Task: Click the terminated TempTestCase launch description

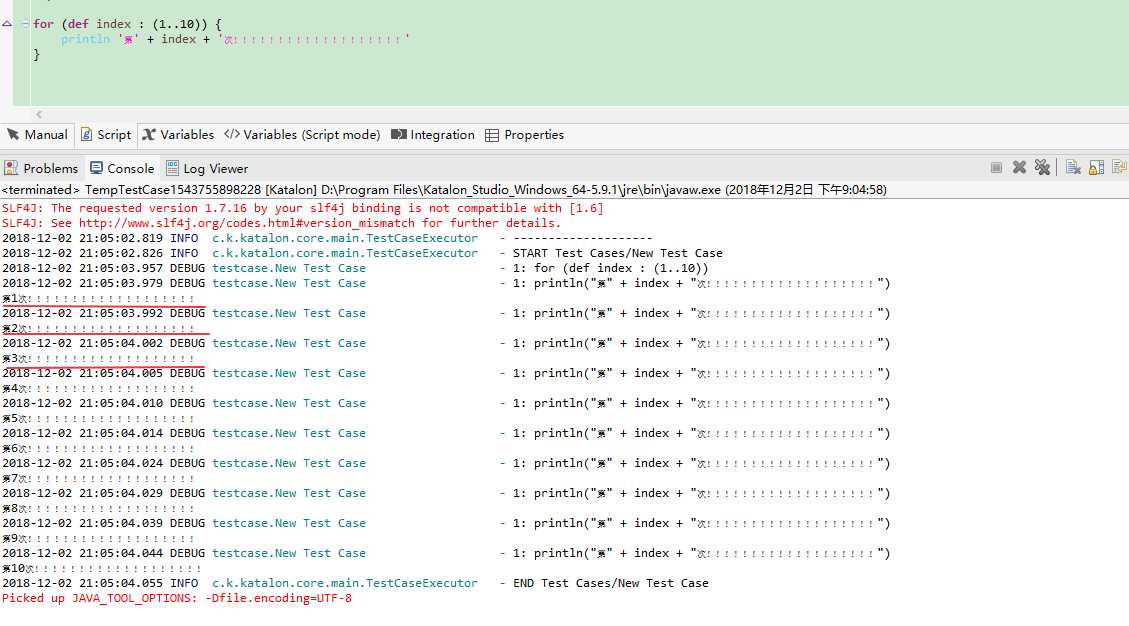Action: (444, 190)
